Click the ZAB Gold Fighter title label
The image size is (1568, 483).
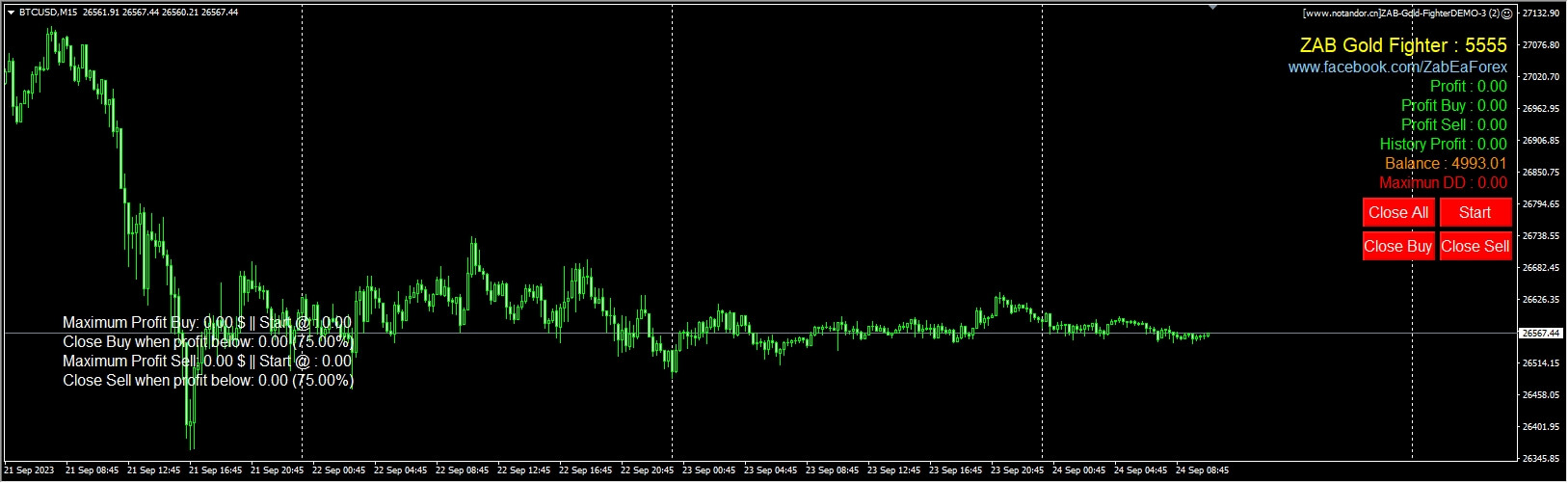tap(1403, 45)
